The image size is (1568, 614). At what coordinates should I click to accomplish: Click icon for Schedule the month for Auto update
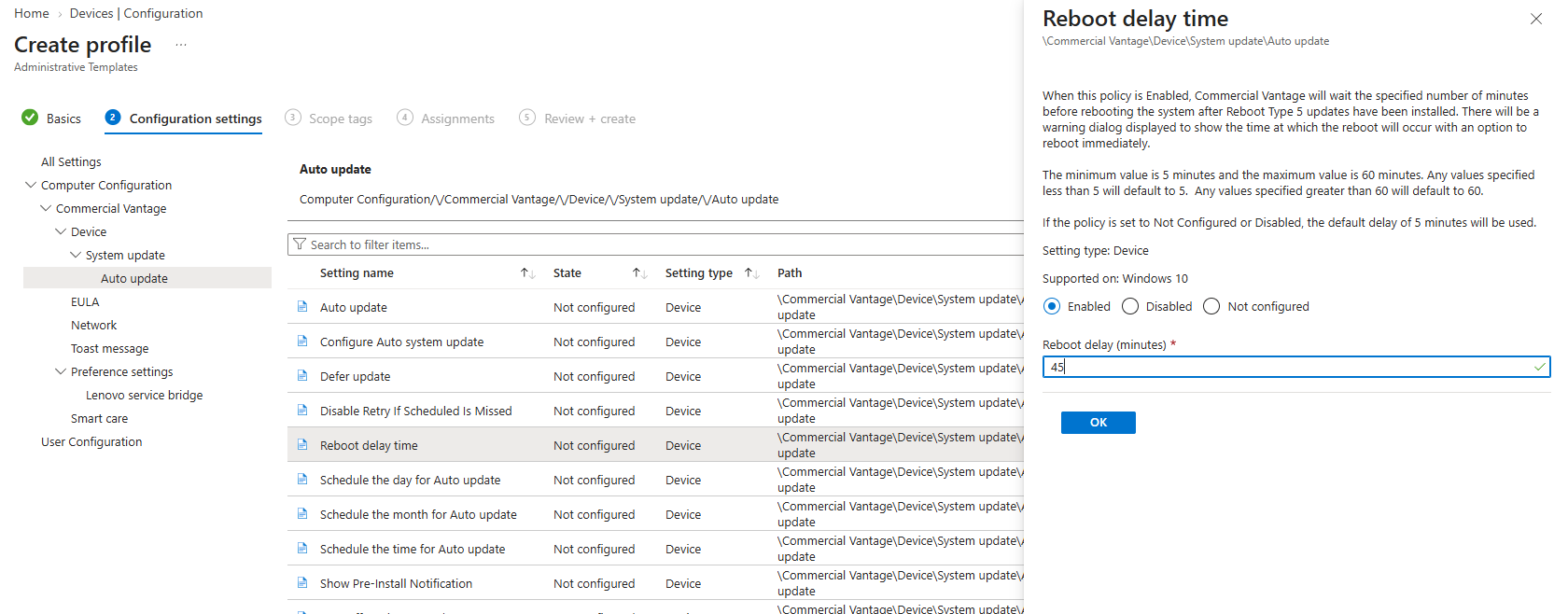point(302,513)
